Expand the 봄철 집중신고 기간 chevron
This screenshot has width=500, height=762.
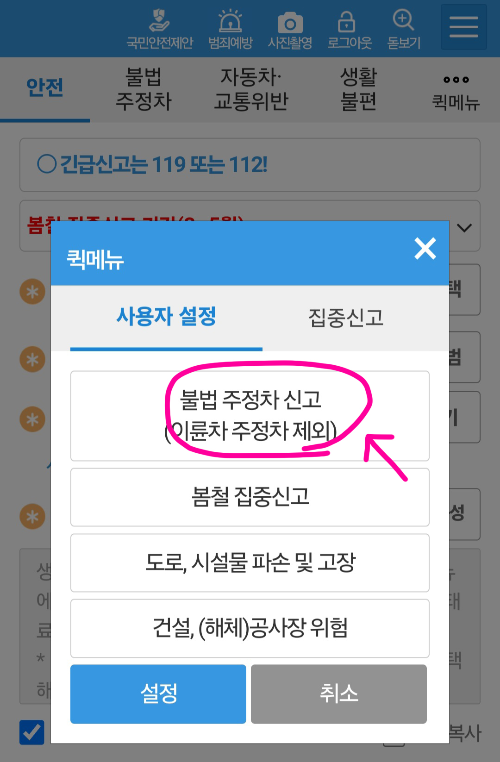pos(465,227)
